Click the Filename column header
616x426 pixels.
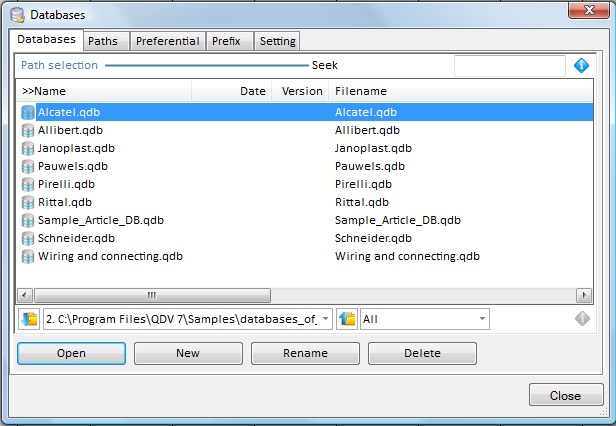461,91
